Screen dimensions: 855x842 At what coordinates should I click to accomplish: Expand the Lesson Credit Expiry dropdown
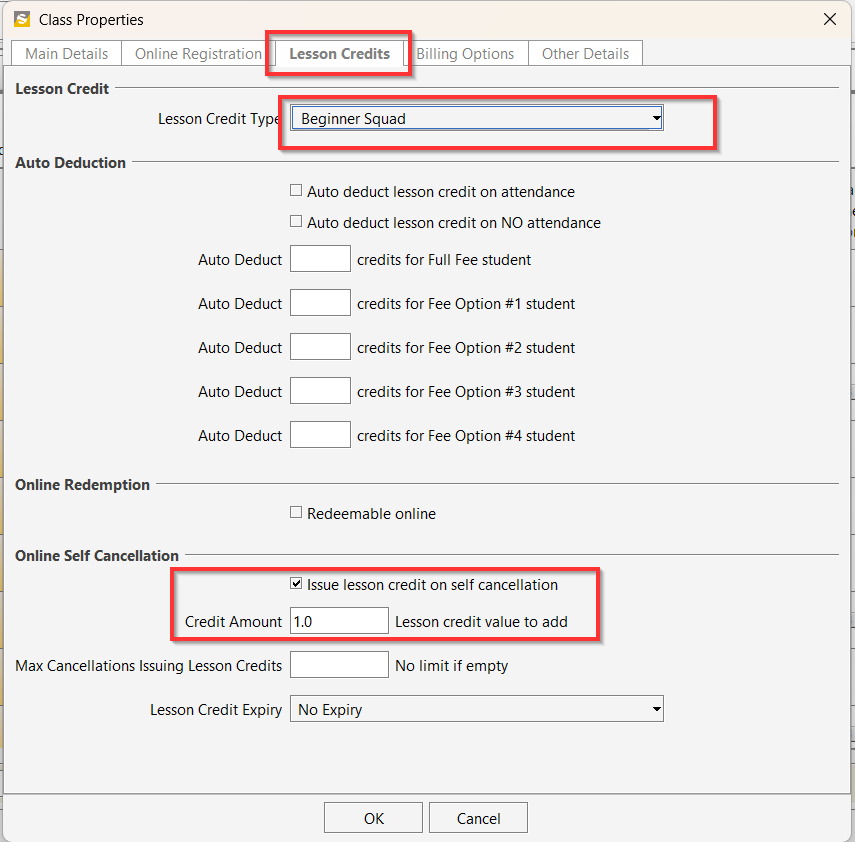pos(477,710)
